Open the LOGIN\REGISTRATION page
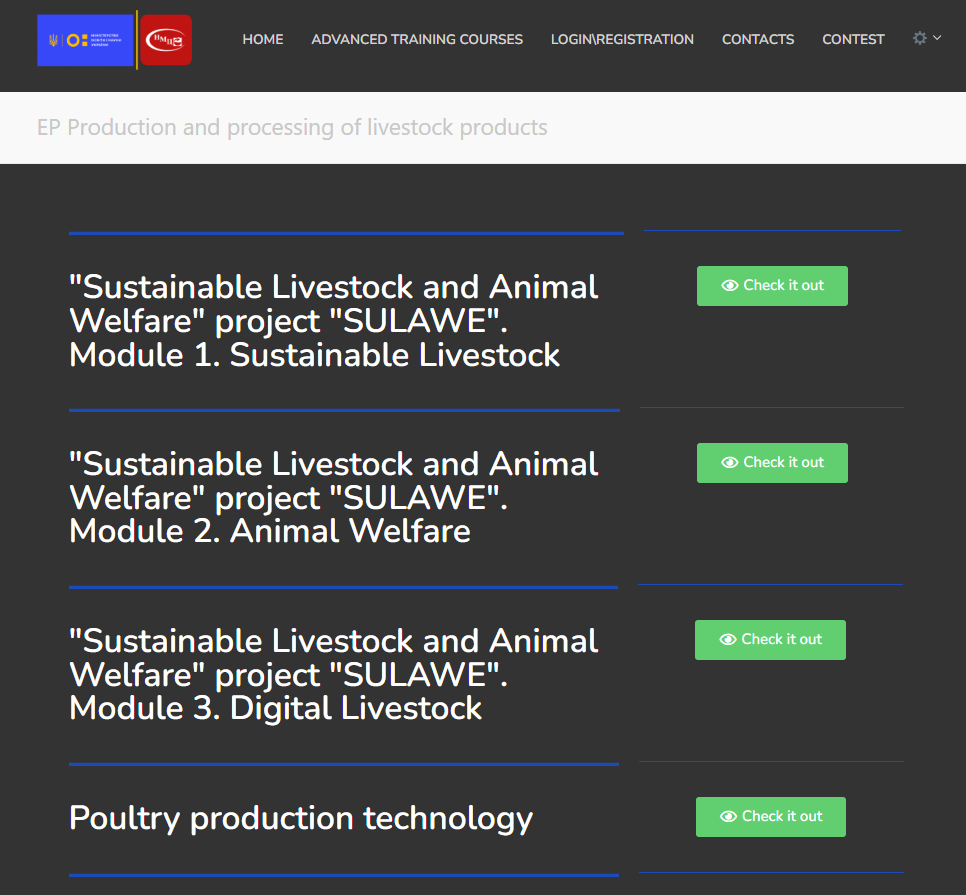 click(x=622, y=40)
